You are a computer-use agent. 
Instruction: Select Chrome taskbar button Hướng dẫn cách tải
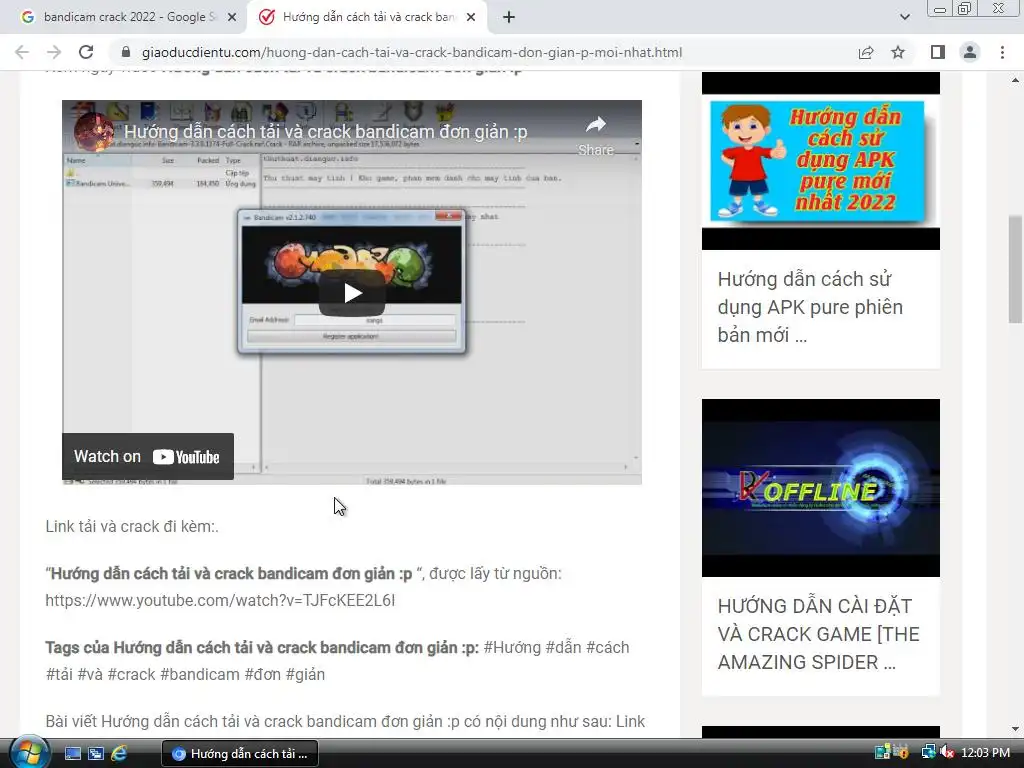click(x=240, y=754)
